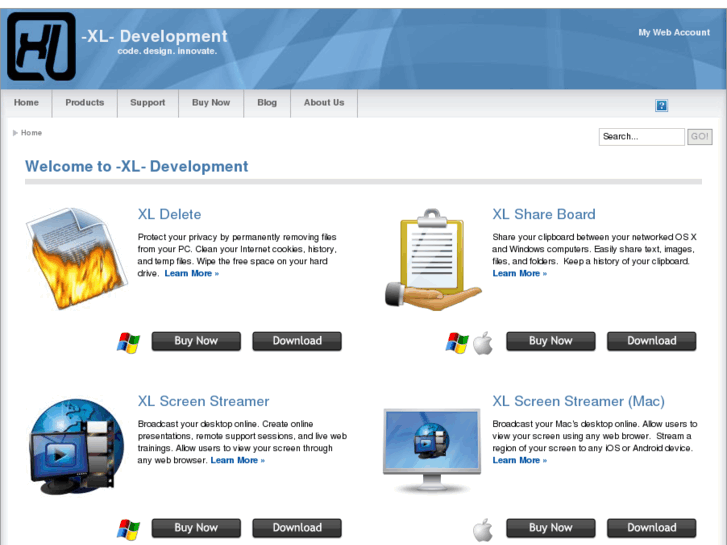Click Learn More for XL Screen Streamer (Mac)
727x545 pixels.
(519, 460)
